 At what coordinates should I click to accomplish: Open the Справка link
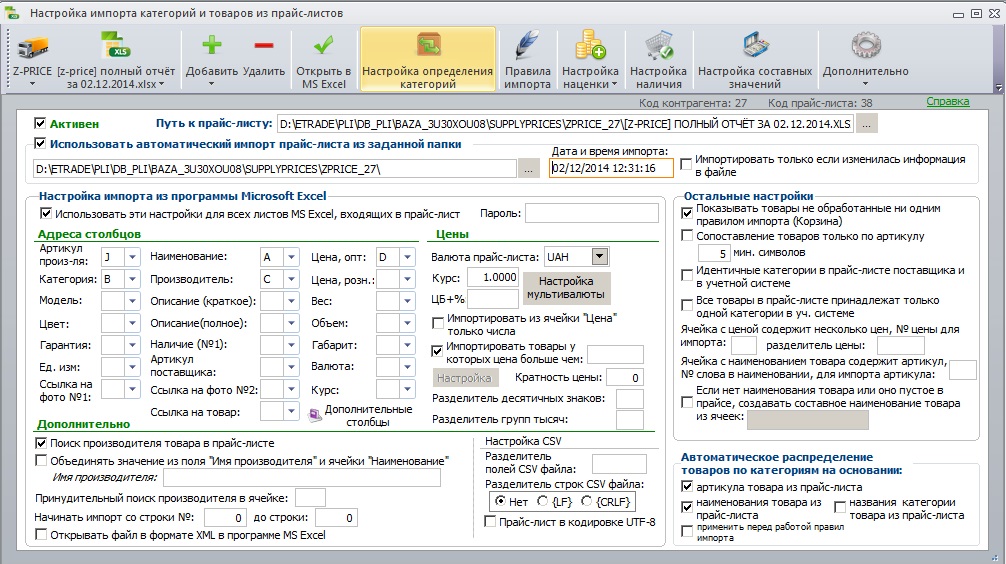pyautogui.click(x=948, y=101)
